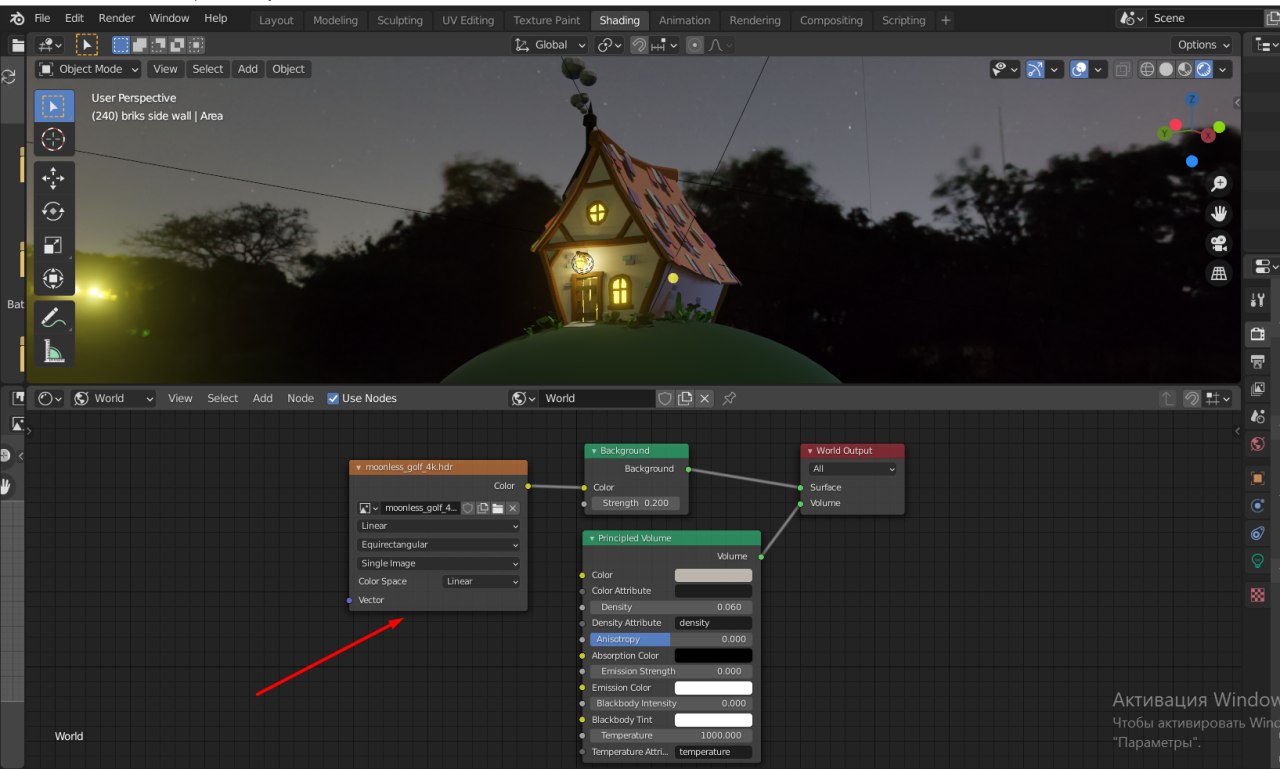Image resolution: width=1280 pixels, height=769 pixels.
Task: Switch to the UV Editing workspace tab
Action: (468, 20)
